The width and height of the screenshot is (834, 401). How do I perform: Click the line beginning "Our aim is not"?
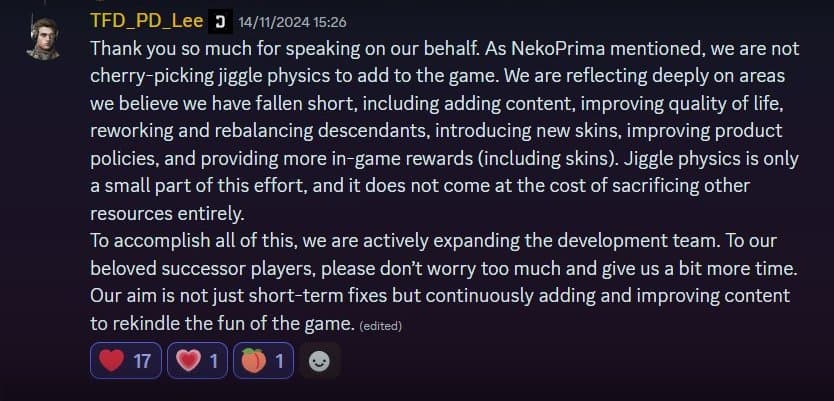(x=440, y=296)
